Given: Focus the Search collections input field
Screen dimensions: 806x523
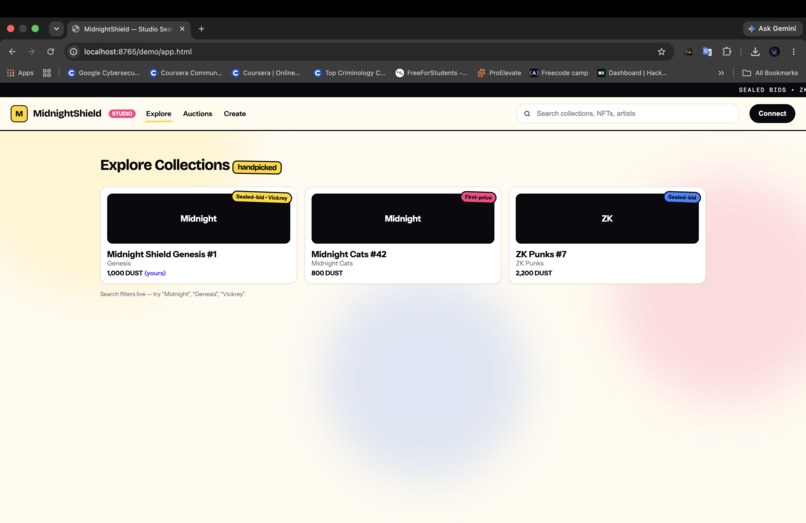Looking at the screenshot, I should coord(628,114).
